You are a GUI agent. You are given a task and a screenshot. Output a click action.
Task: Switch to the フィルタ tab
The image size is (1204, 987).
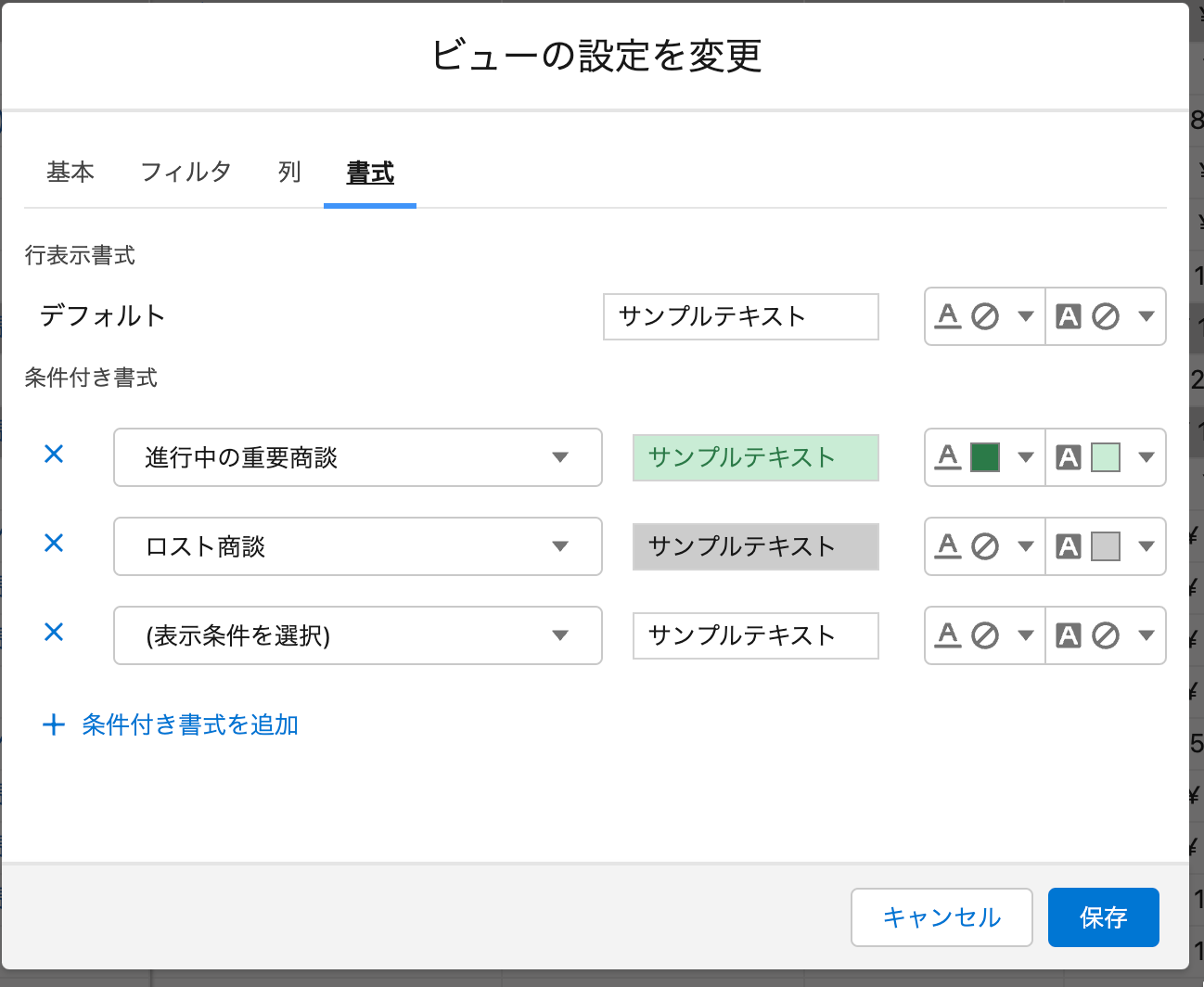(x=186, y=173)
